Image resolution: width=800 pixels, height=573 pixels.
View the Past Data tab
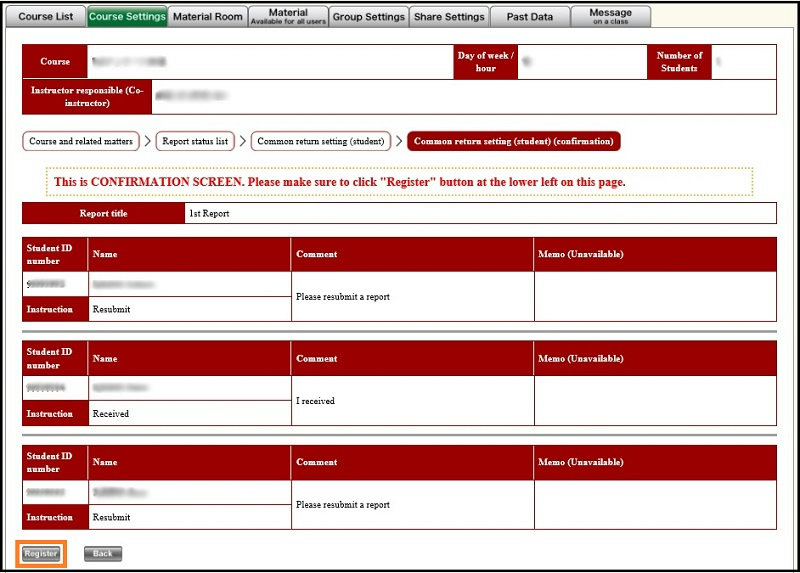coord(530,17)
